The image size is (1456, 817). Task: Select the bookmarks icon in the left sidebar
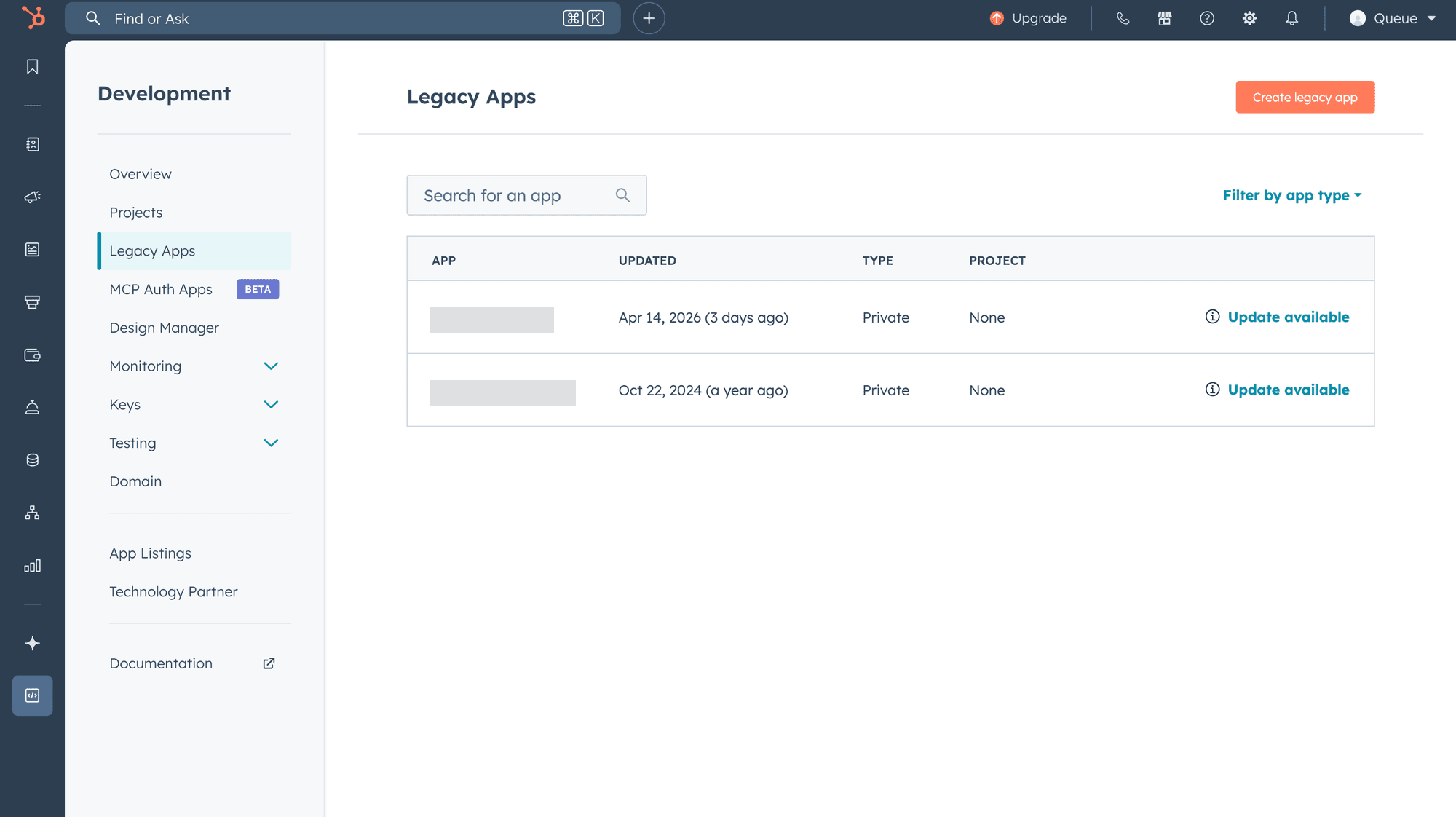click(x=32, y=66)
